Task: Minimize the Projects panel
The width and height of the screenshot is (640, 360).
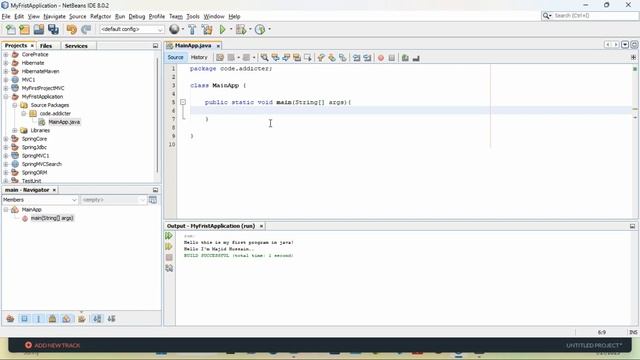Action: (156, 46)
